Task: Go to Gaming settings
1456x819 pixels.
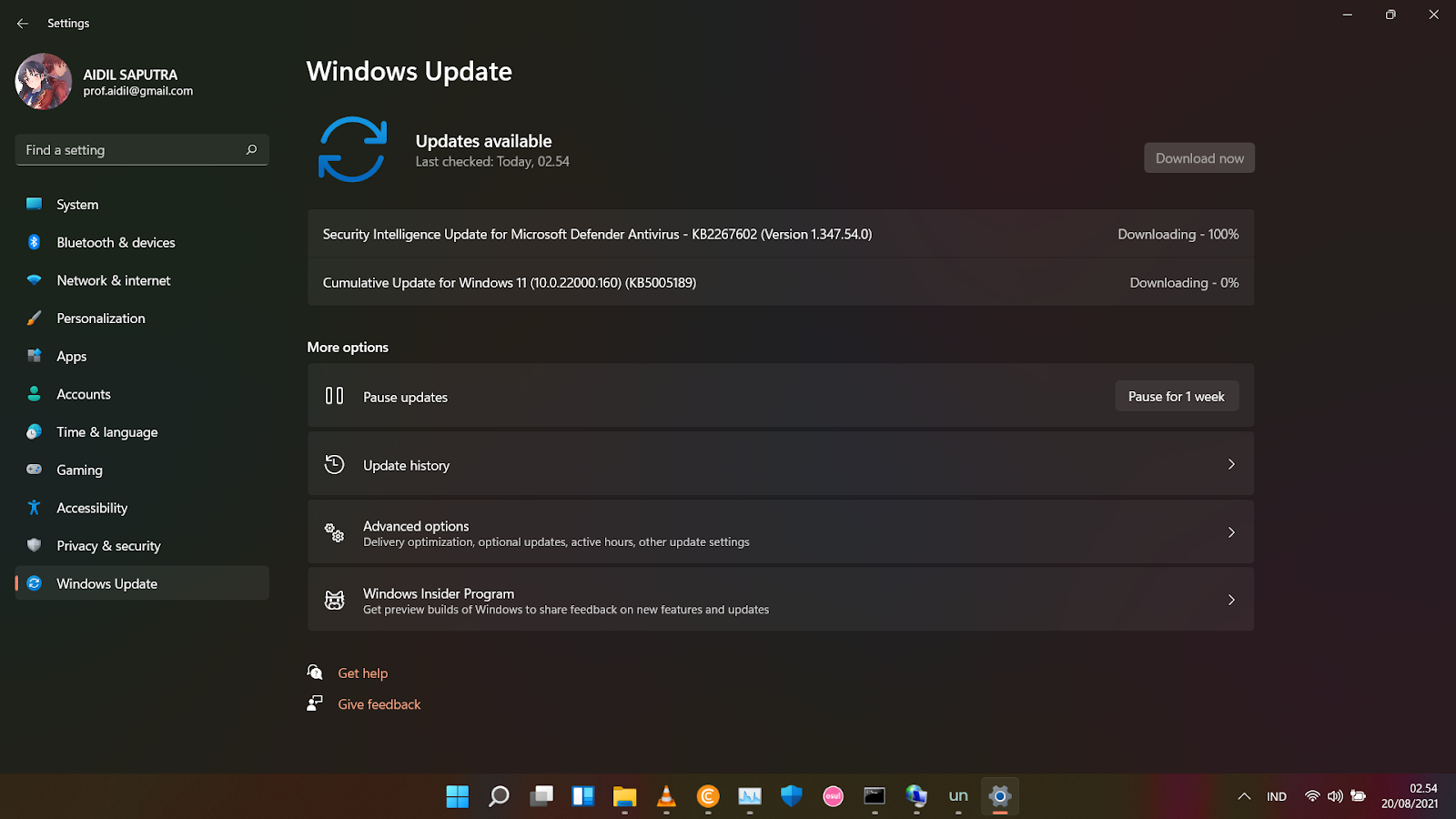Action: point(142,470)
